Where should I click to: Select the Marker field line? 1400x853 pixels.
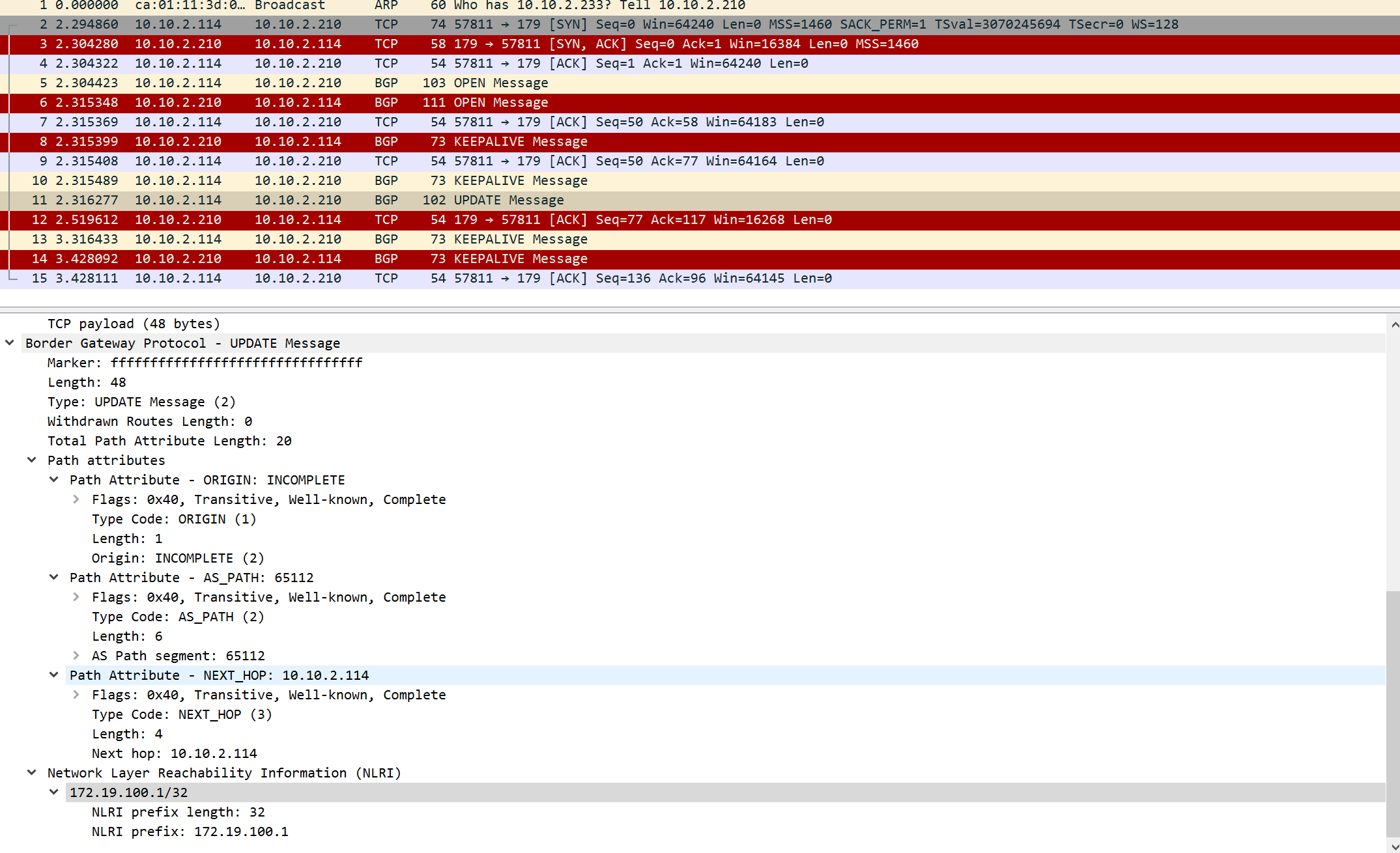205,363
